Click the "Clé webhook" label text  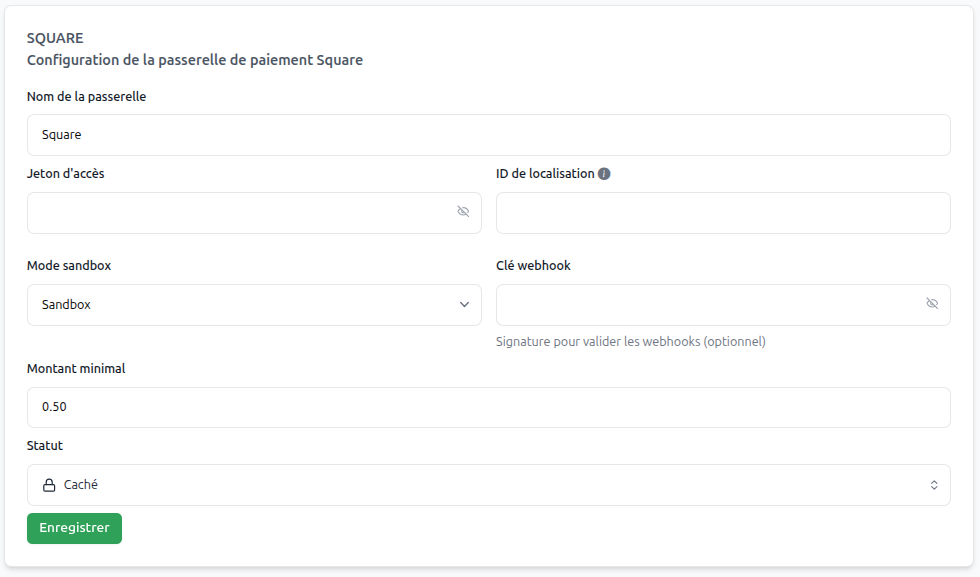click(533, 266)
